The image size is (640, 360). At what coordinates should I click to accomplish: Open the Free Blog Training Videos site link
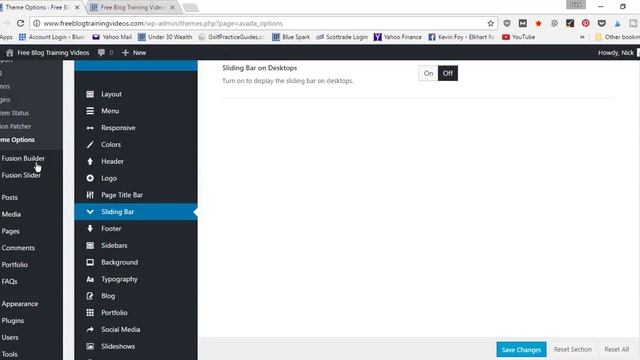(x=48, y=53)
